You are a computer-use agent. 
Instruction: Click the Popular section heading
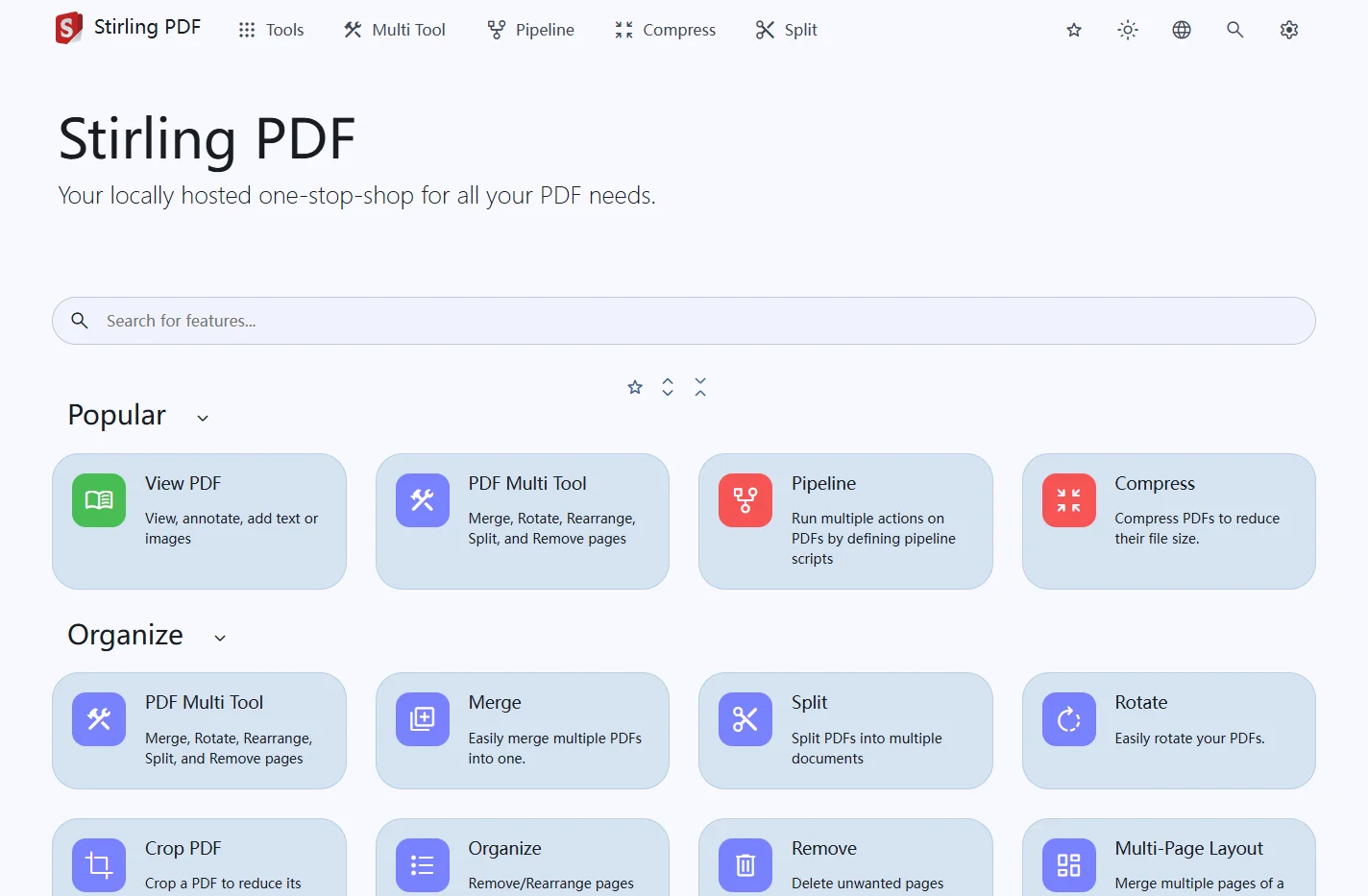[x=116, y=415]
